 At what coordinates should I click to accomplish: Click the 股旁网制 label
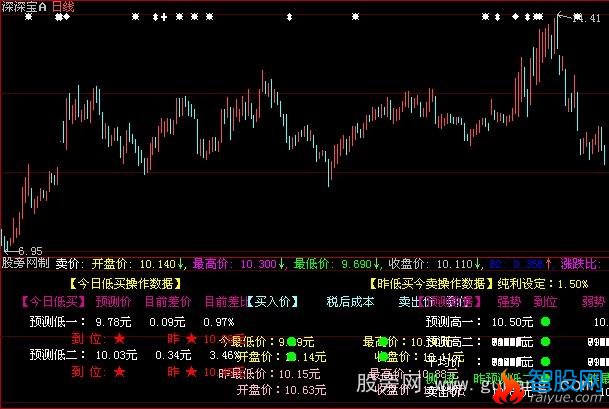[26, 263]
